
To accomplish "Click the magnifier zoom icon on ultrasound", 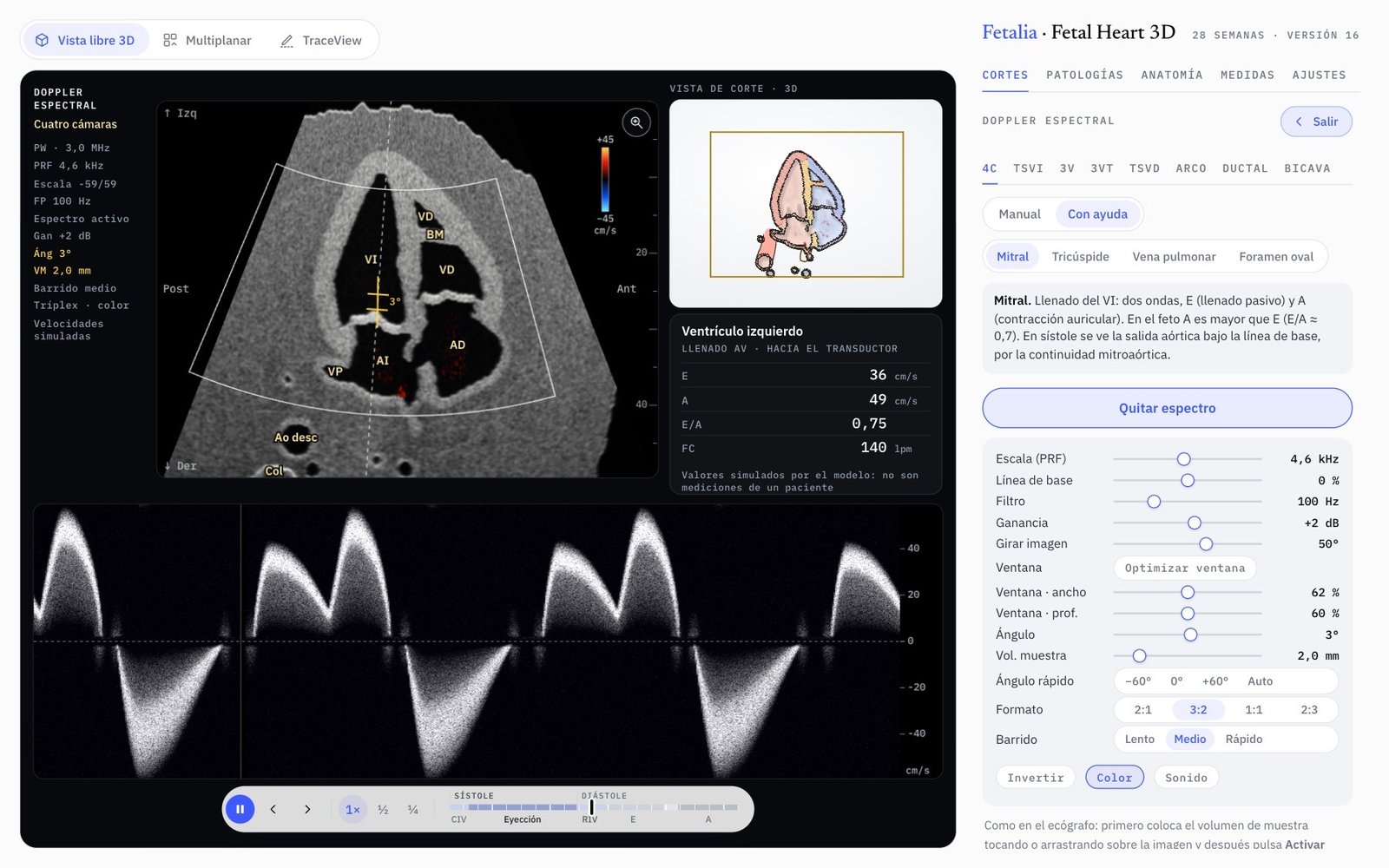I will [x=636, y=122].
